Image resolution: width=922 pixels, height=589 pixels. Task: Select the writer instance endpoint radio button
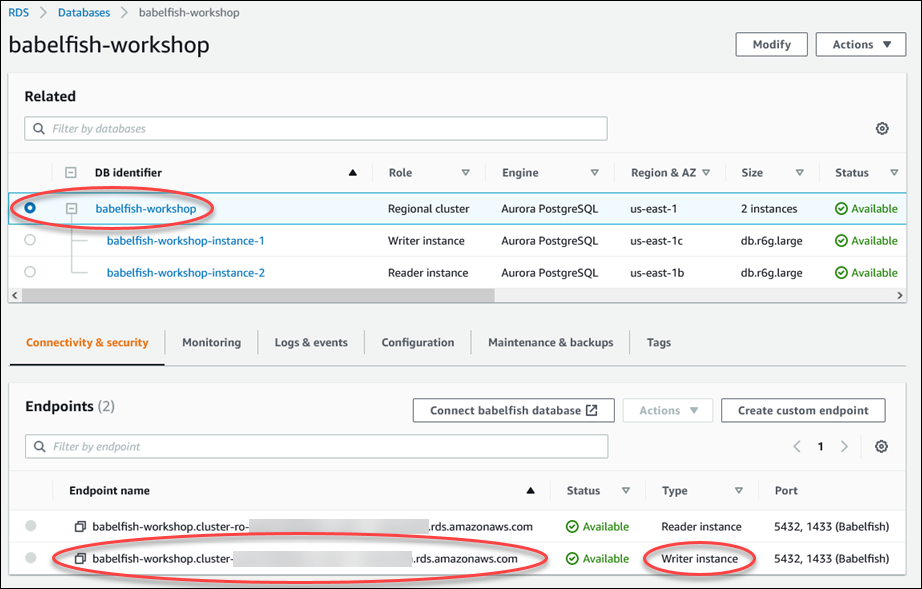(29, 558)
